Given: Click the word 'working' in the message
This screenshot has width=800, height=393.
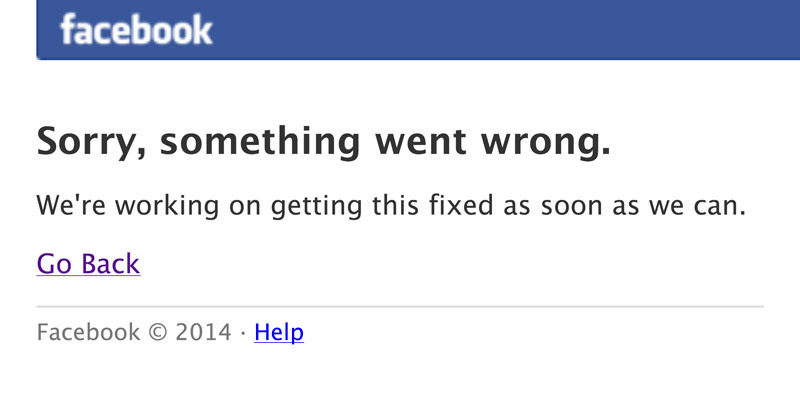Looking at the screenshot, I should [x=167, y=206].
